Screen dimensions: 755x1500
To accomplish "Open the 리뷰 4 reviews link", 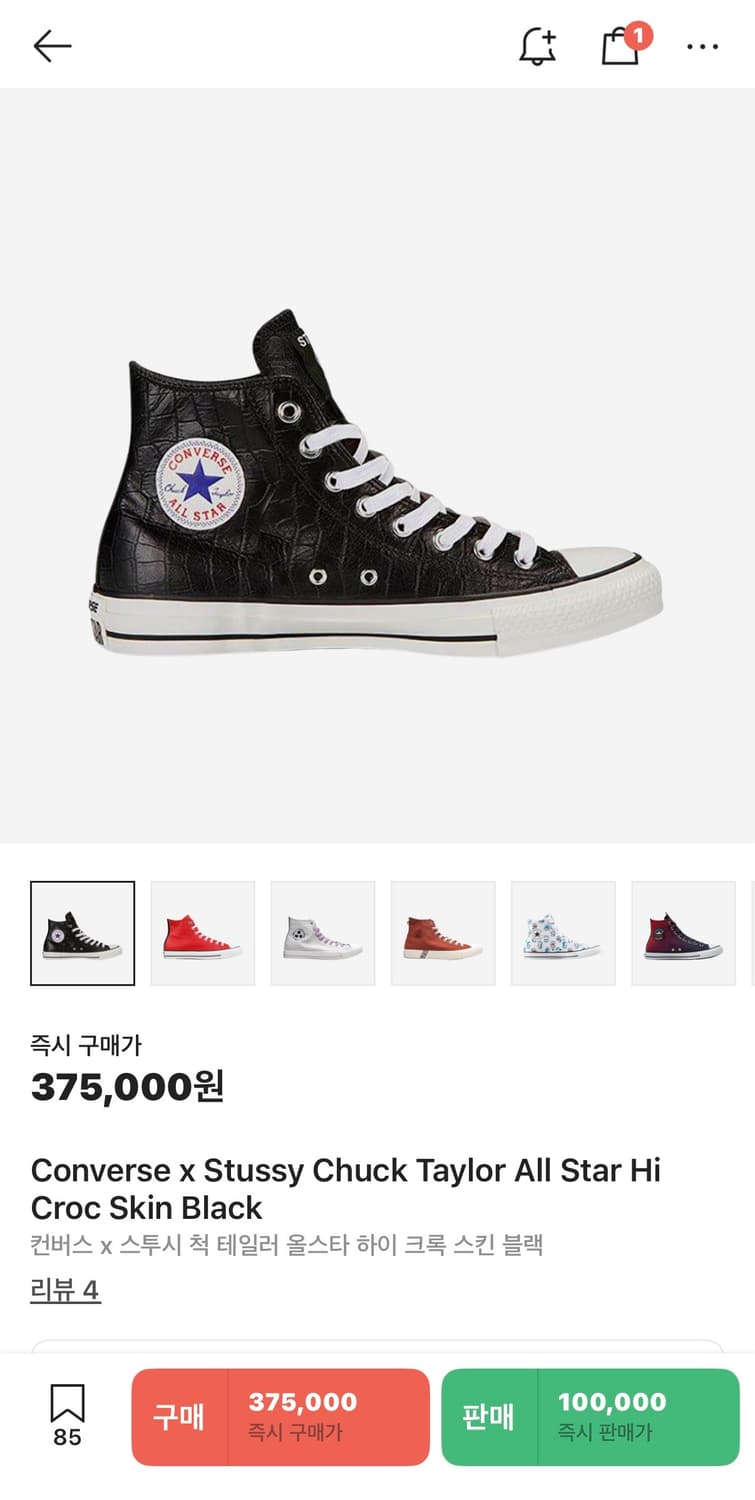I will coord(65,1290).
